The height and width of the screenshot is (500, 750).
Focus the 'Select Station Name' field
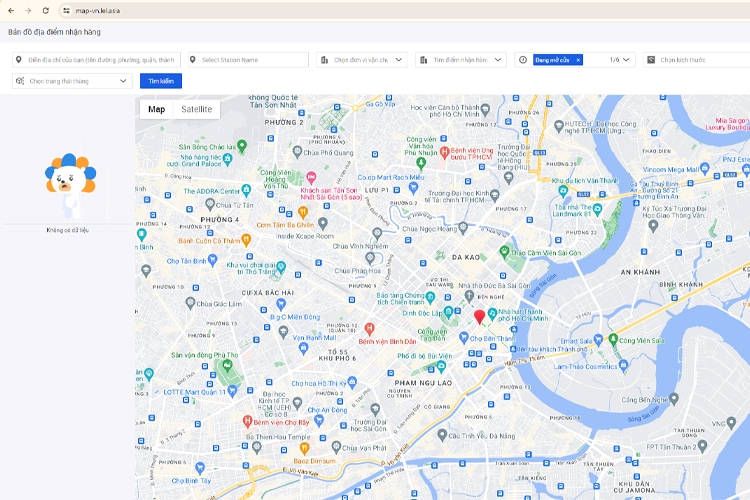(x=250, y=60)
